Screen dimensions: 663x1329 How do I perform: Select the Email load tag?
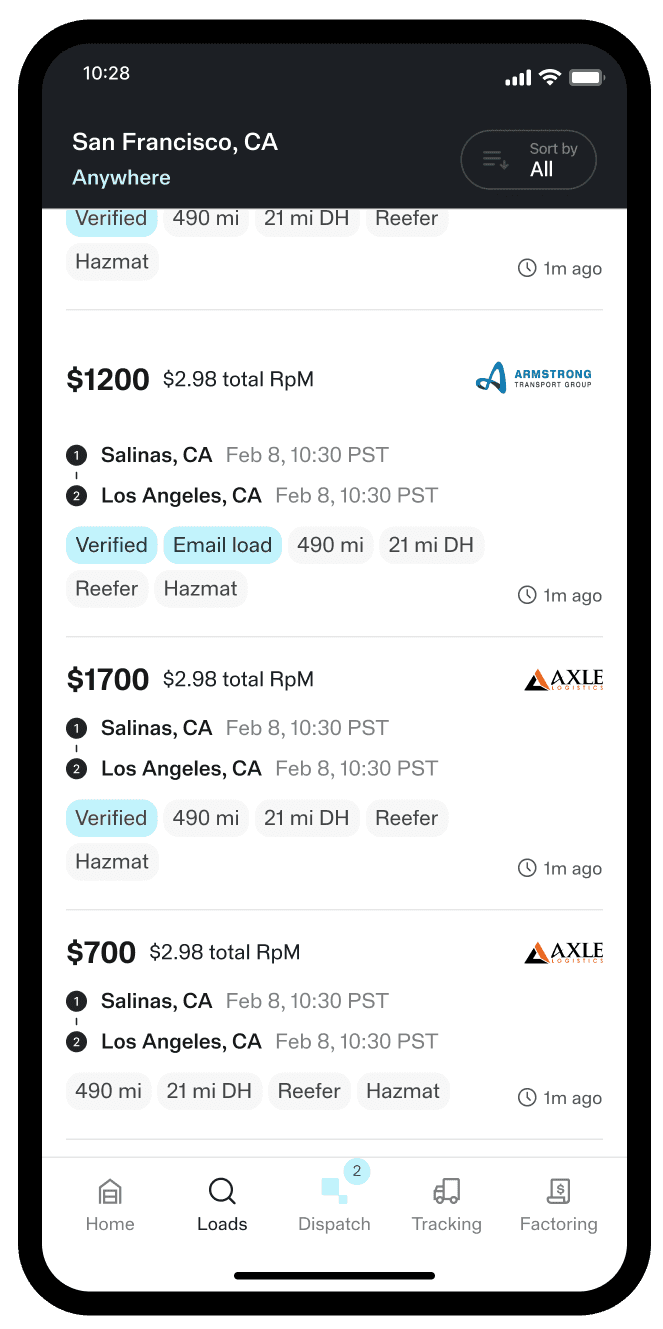[x=222, y=545]
